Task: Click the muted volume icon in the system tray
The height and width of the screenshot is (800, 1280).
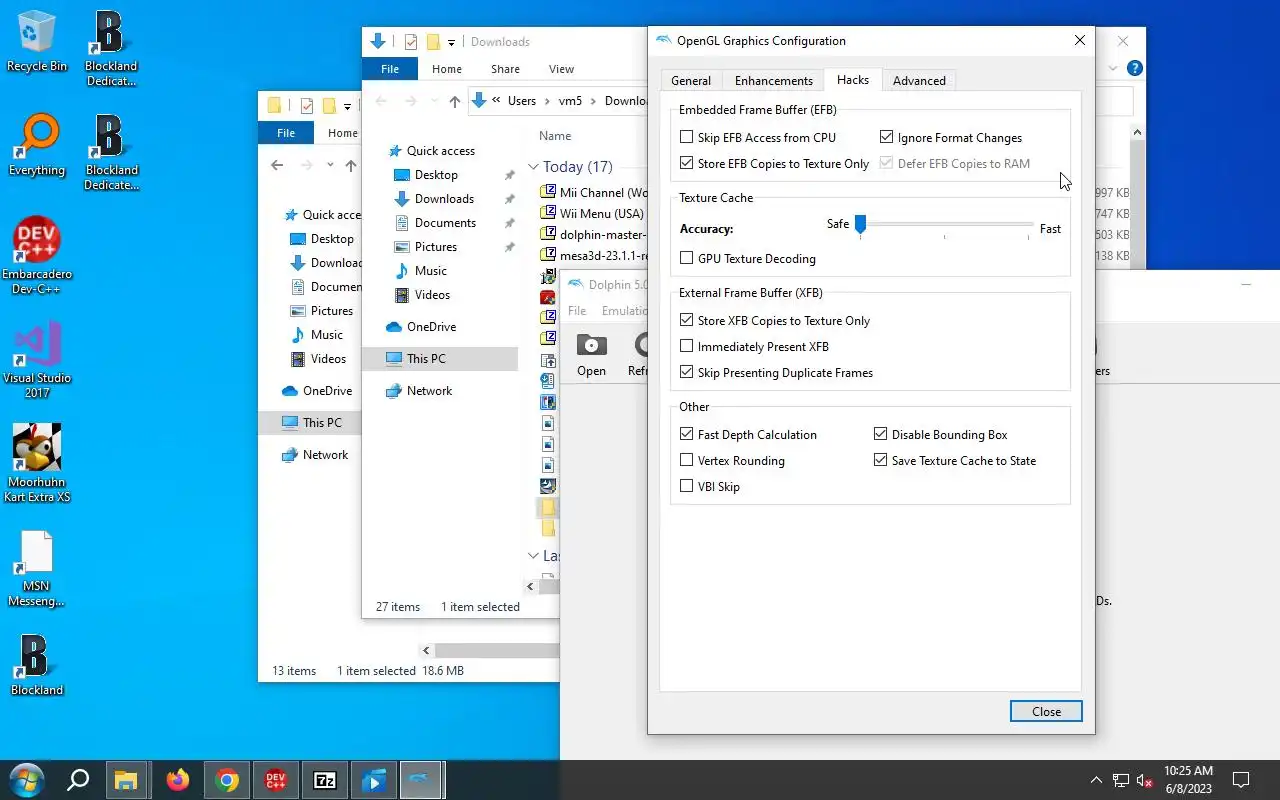Action: pyautogui.click(x=1146, y=780)
